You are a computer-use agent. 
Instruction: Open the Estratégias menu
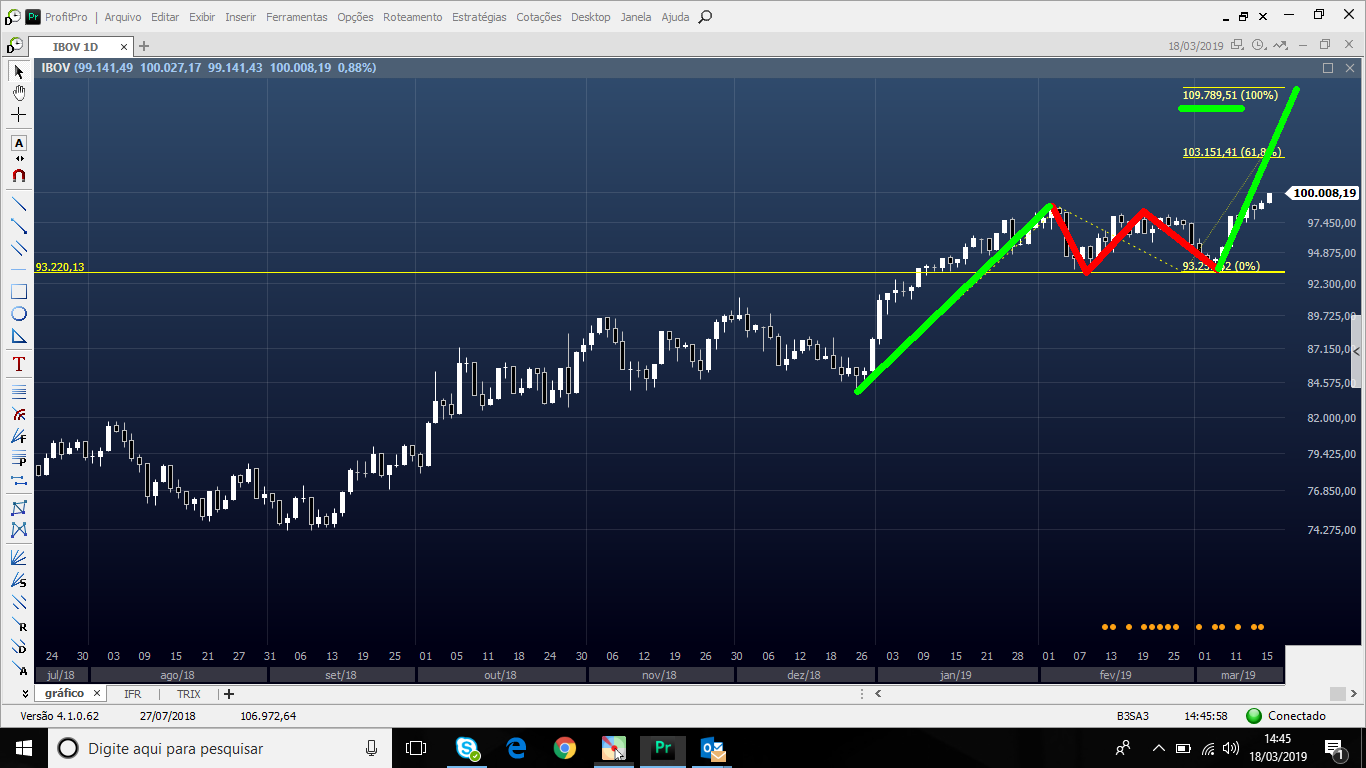click(479, 17)
